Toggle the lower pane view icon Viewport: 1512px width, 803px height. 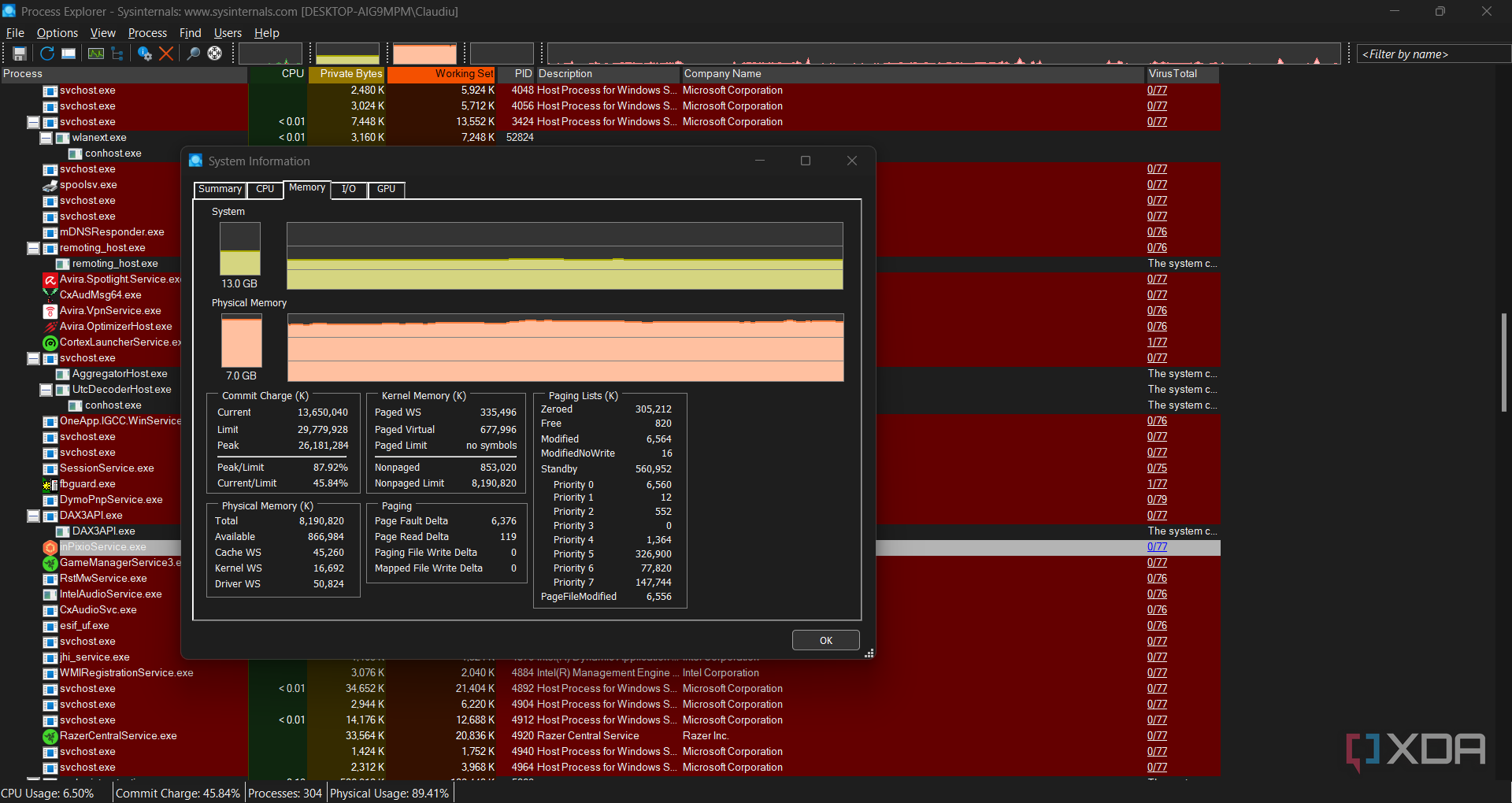[x=69, y=54]
